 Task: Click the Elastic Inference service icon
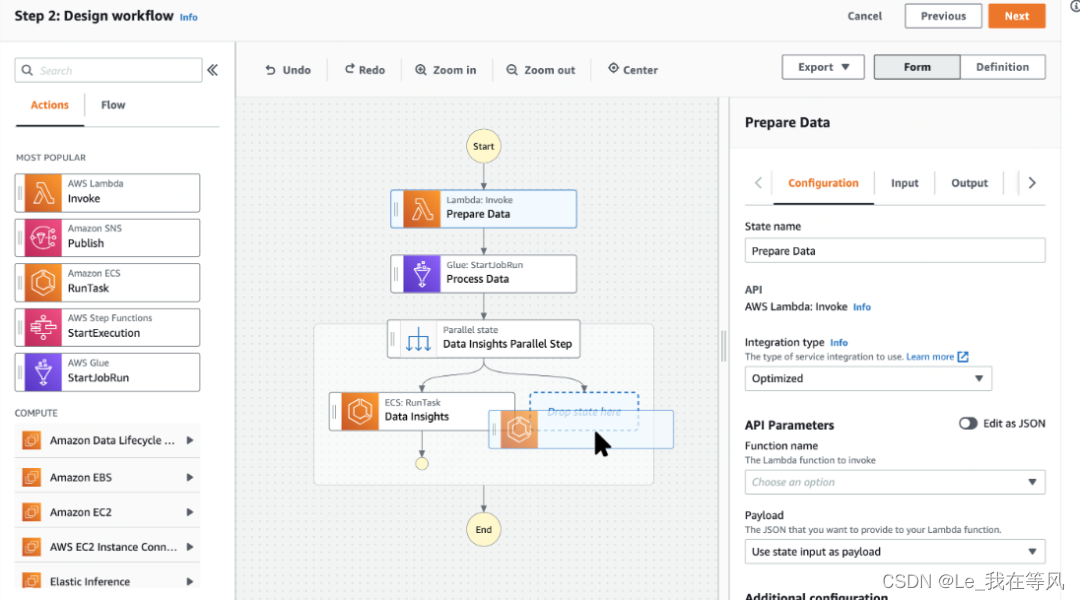[x=31, y=581]
